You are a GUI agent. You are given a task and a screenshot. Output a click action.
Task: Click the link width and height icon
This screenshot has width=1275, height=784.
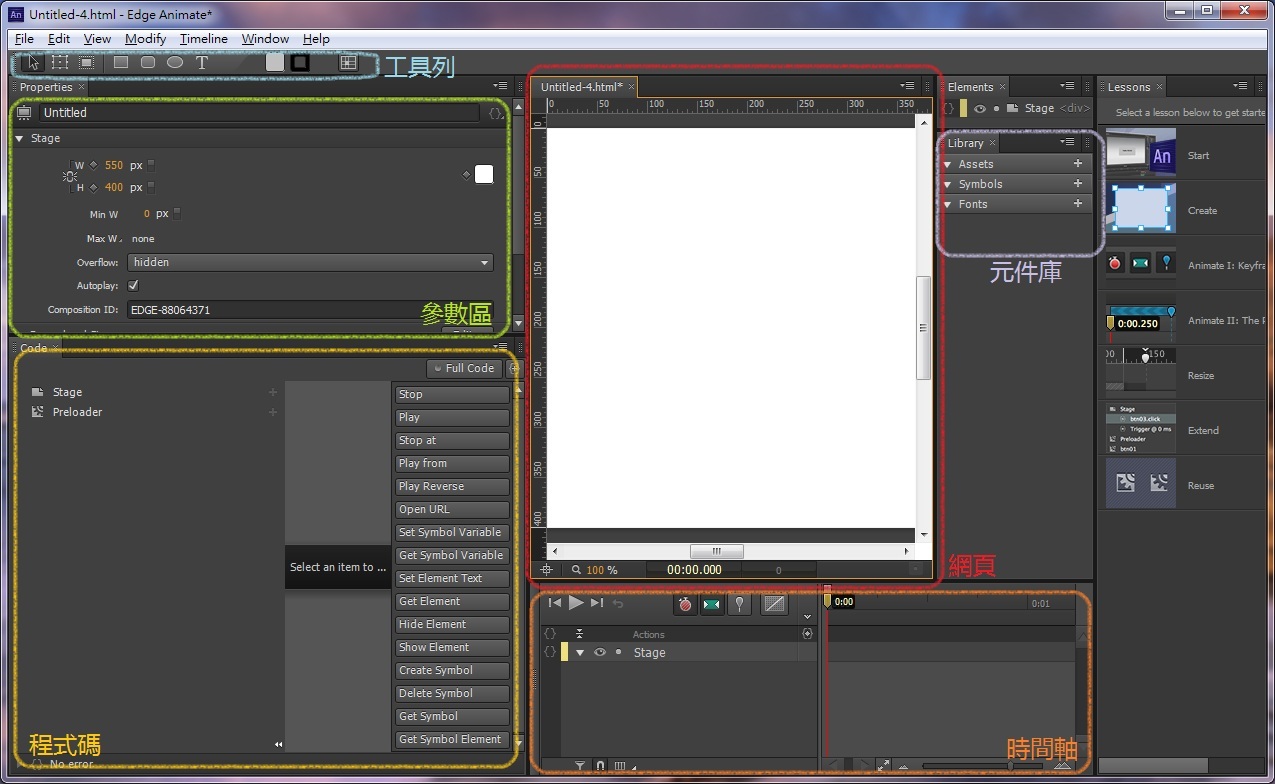pyautogui.click(x=70, y=176)
